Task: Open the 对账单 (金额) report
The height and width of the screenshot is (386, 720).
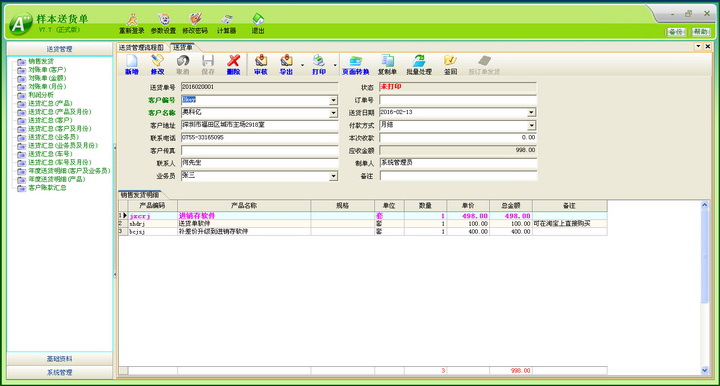Action: click(47, 78)
